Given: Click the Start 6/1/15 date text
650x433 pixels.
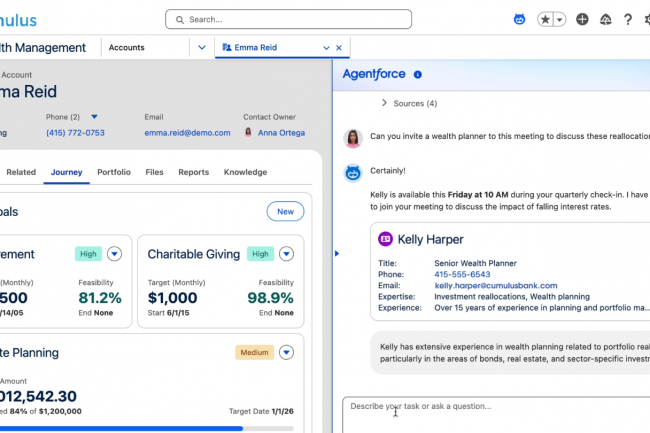Looking at the screenshot, I should coord(168,313).
